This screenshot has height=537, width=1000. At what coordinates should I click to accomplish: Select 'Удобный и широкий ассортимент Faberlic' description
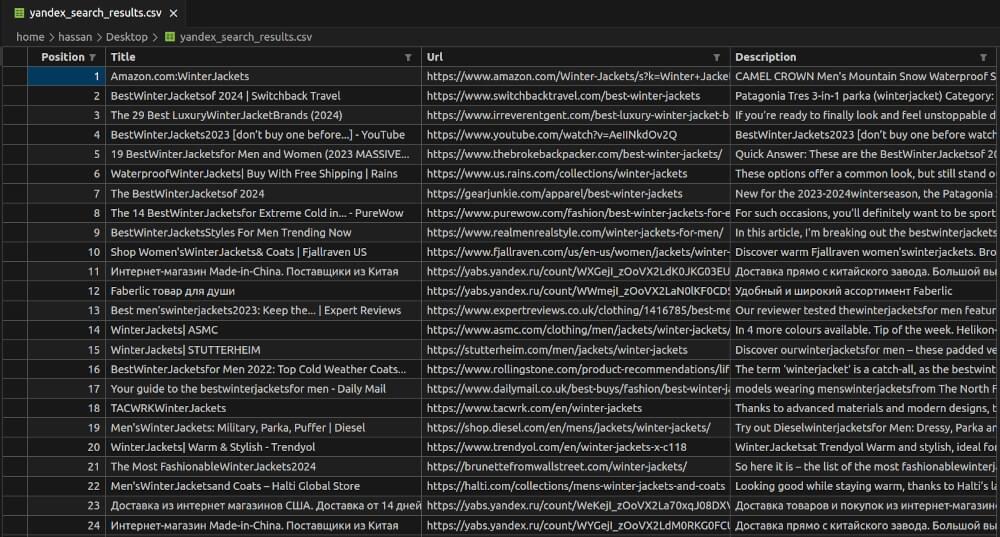(865, 291)
